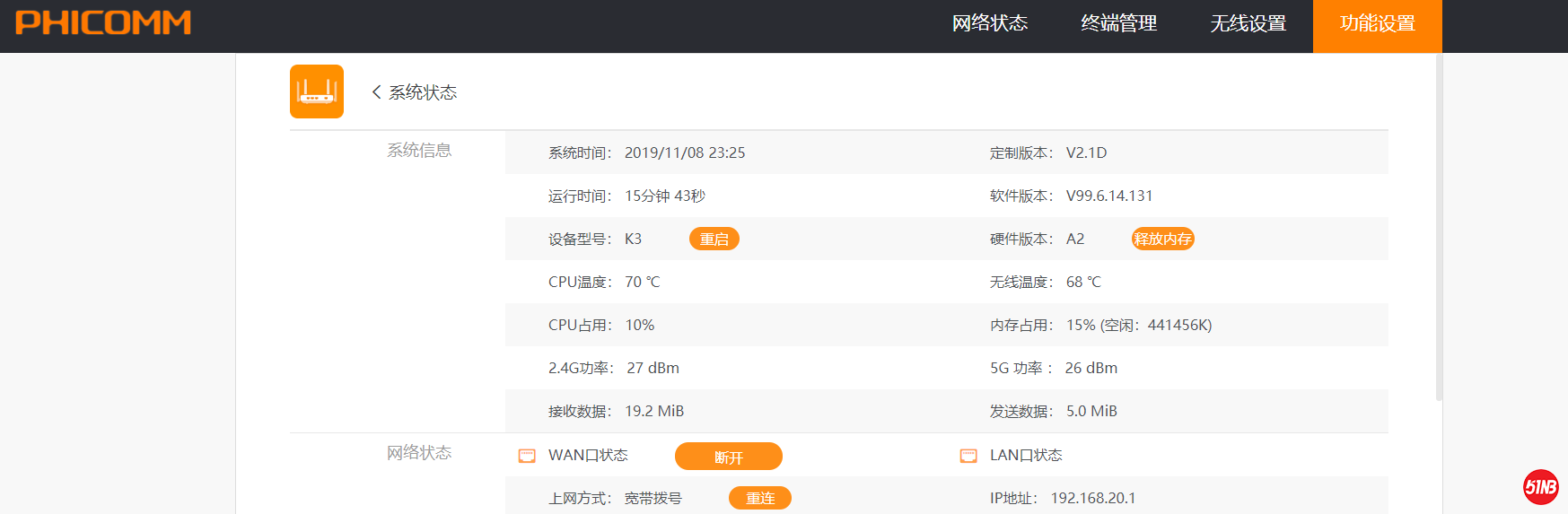Open the 终端管理 tab
Image resolution: width=1568 pixels, height=514 pixels.
click(1118, 24)
